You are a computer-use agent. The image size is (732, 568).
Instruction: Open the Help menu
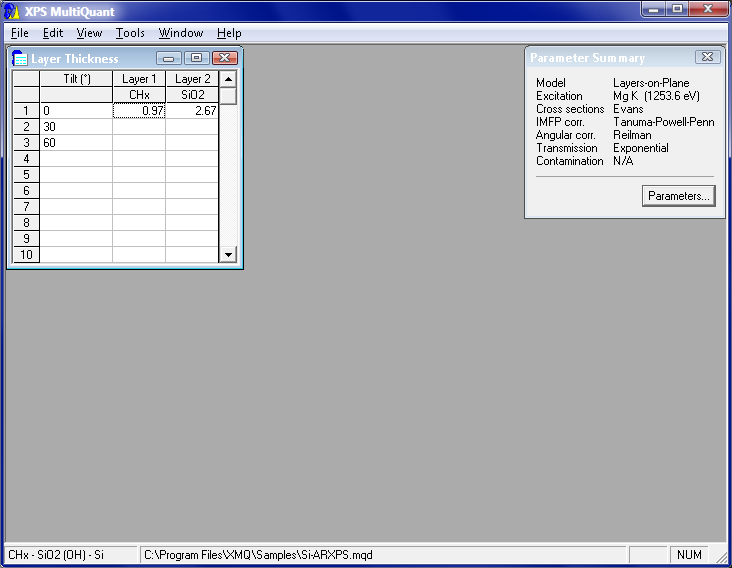[x=229, y=33]
